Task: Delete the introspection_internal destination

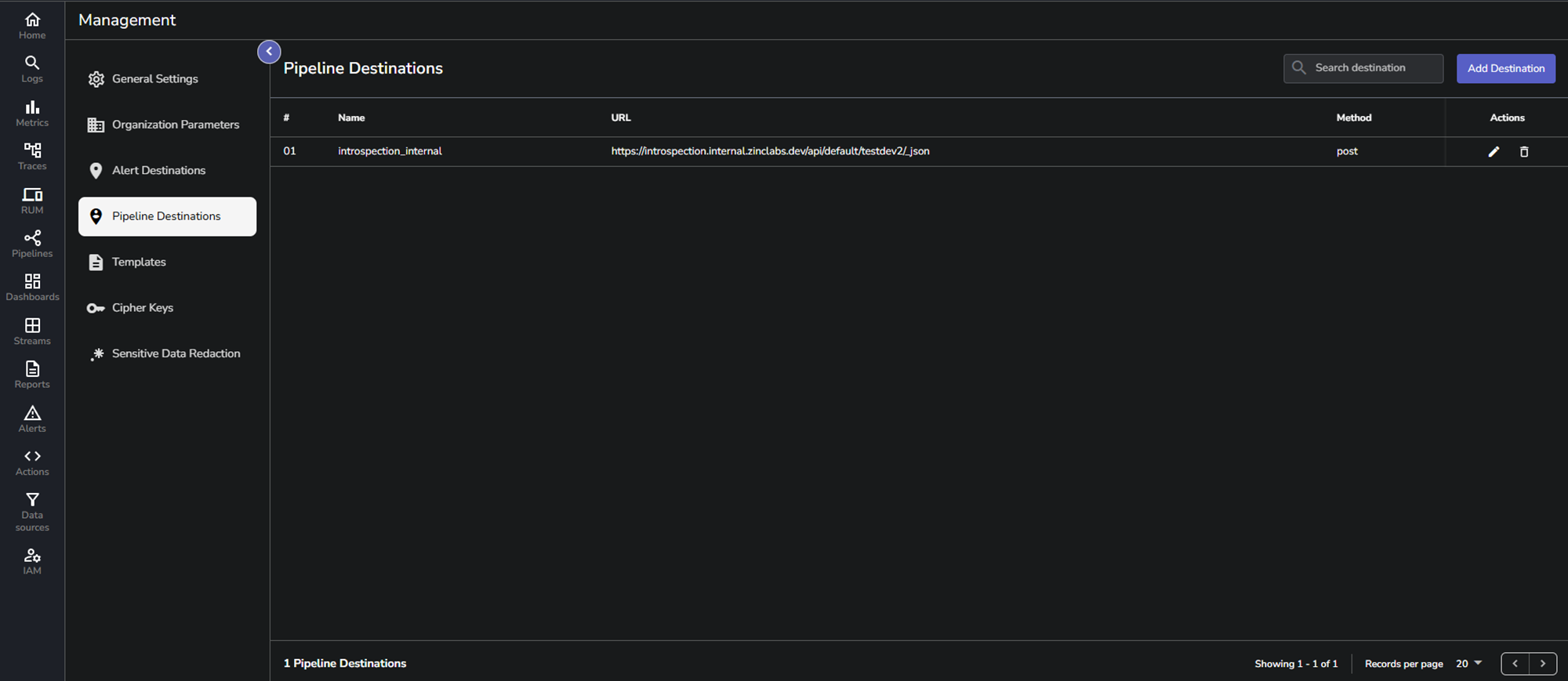Action: pyautogui.click(x=1524, y=152)
